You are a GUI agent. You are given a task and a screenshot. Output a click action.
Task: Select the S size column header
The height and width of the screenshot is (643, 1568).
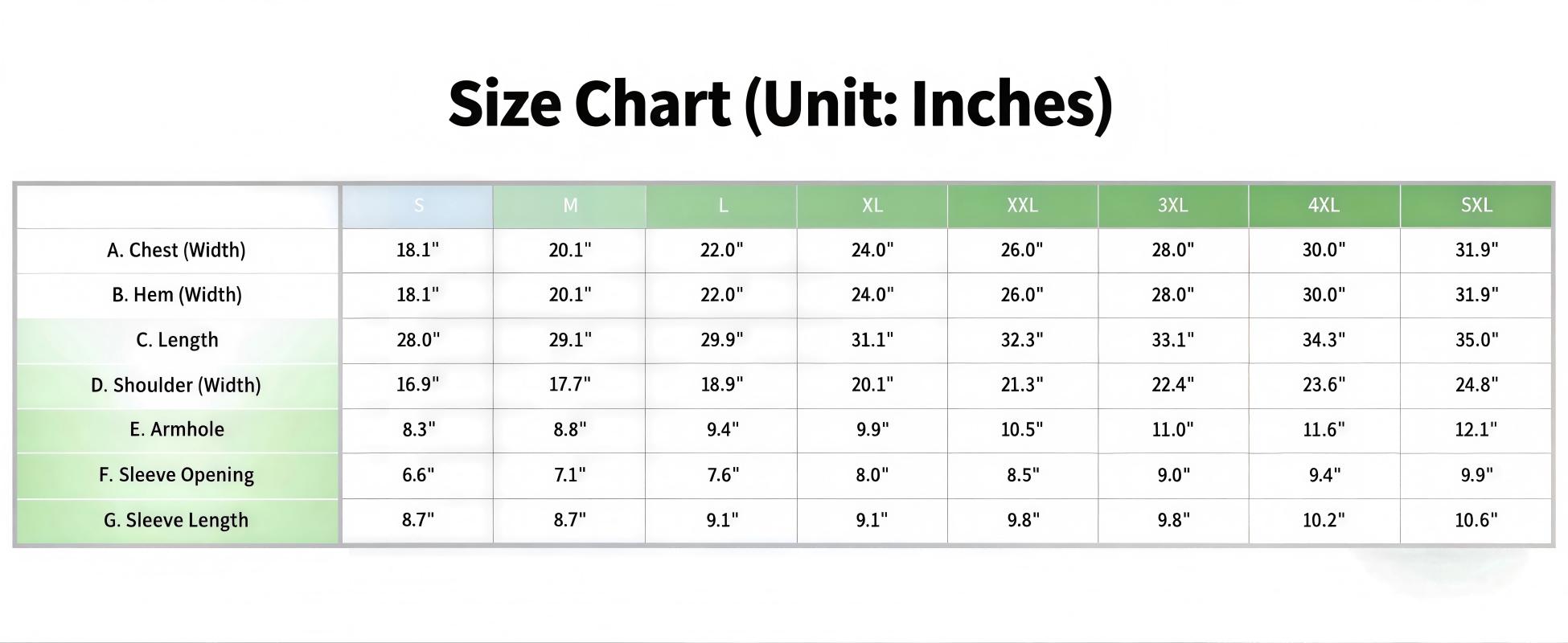[x=418, y=206]
